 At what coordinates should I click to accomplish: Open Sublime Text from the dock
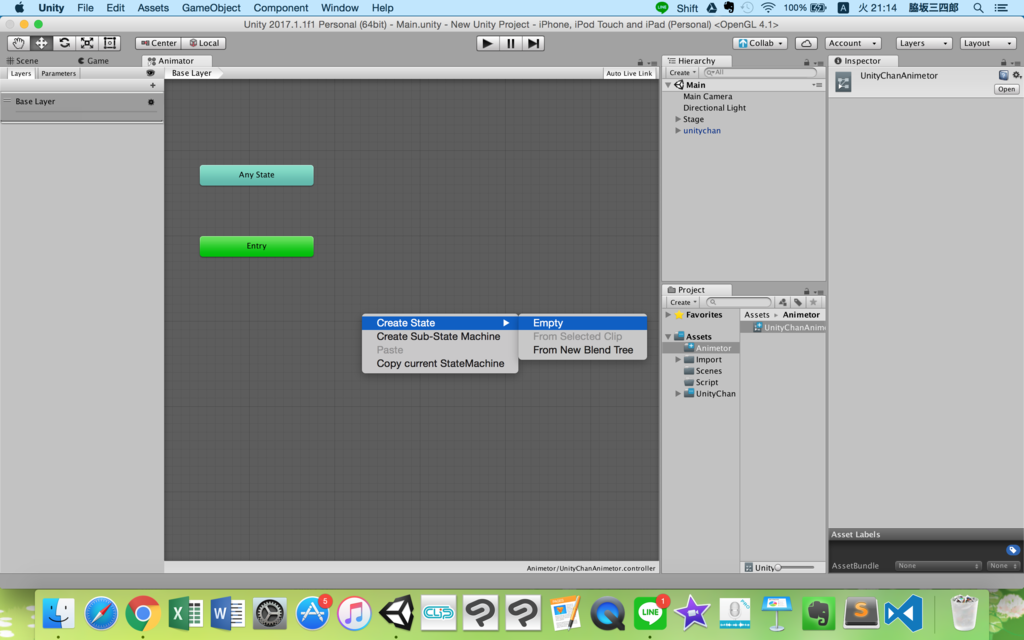(861, 613)
